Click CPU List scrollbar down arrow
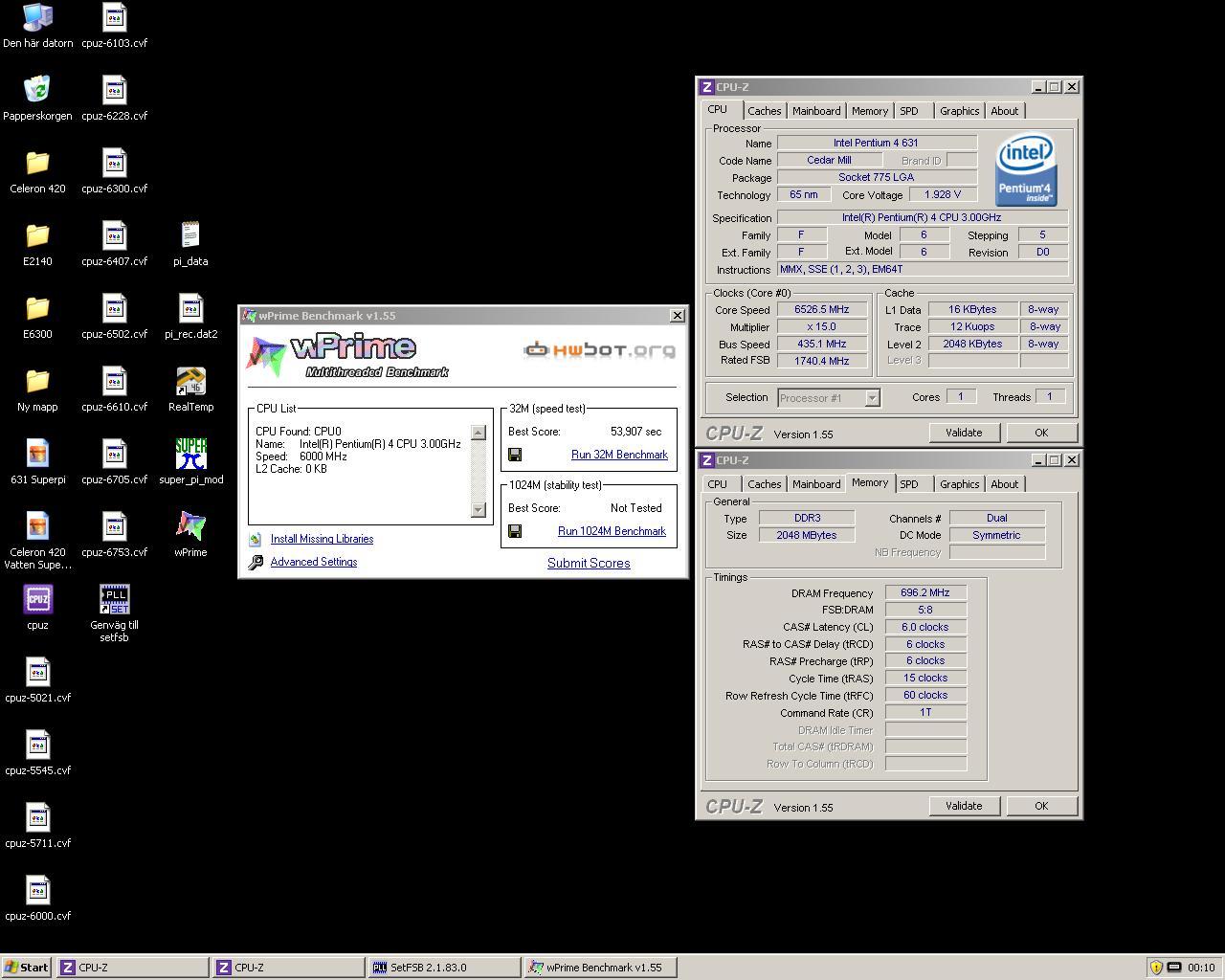Screen dimensions: 1225x980 click(479, 509)
